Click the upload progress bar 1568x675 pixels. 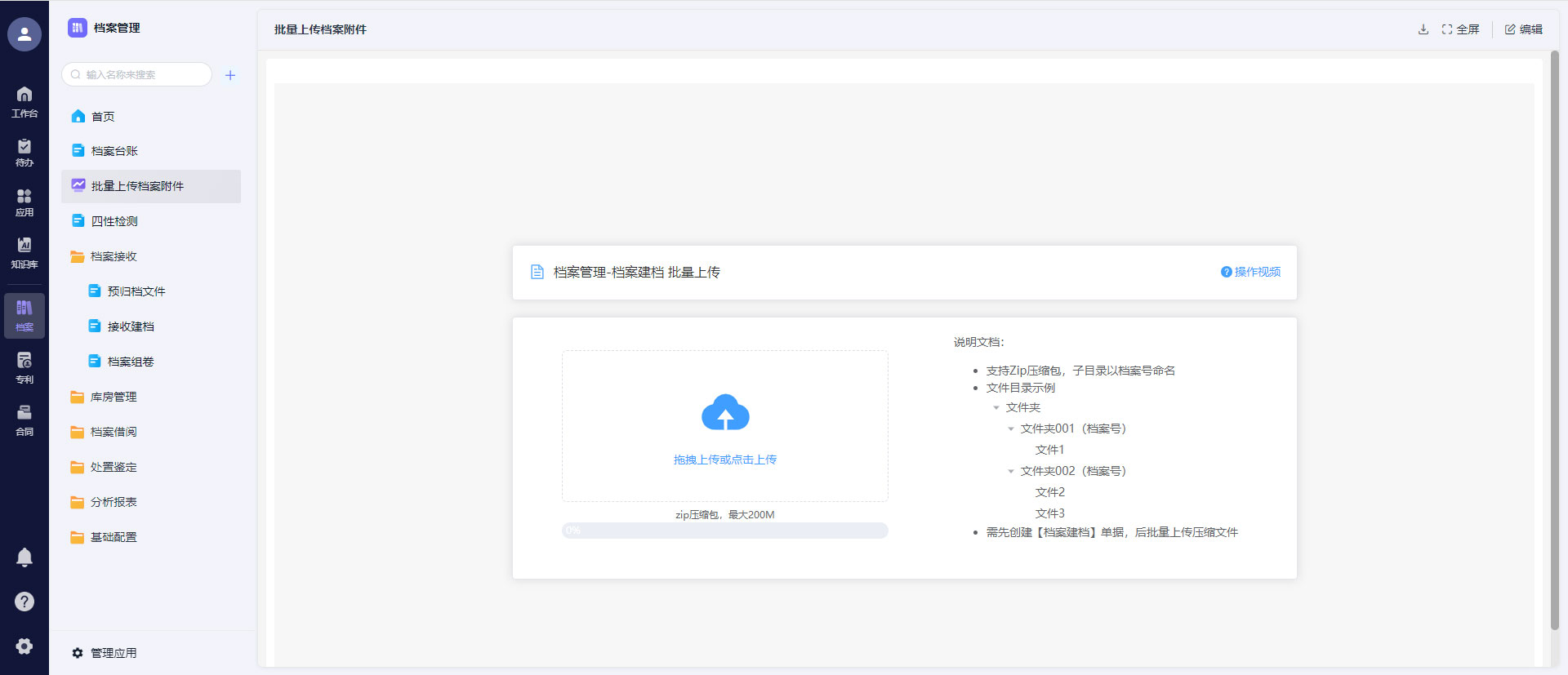[x=725, y=531]
